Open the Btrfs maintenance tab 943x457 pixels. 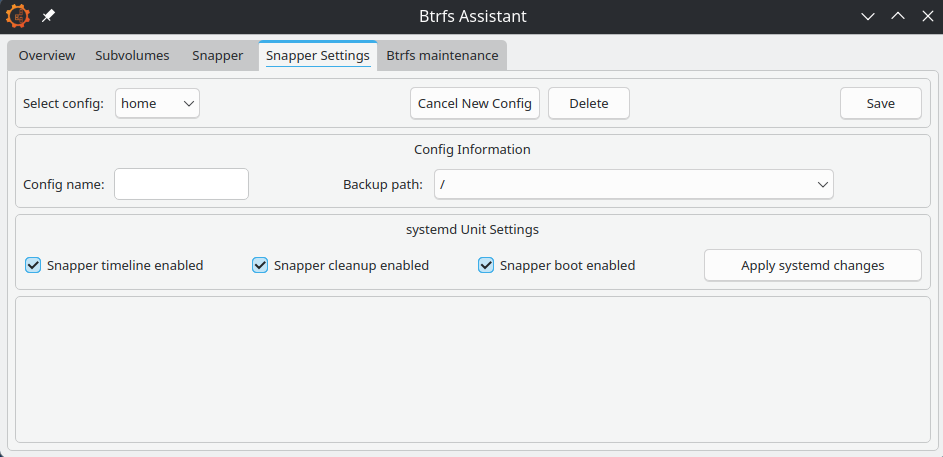coord(442,56)
